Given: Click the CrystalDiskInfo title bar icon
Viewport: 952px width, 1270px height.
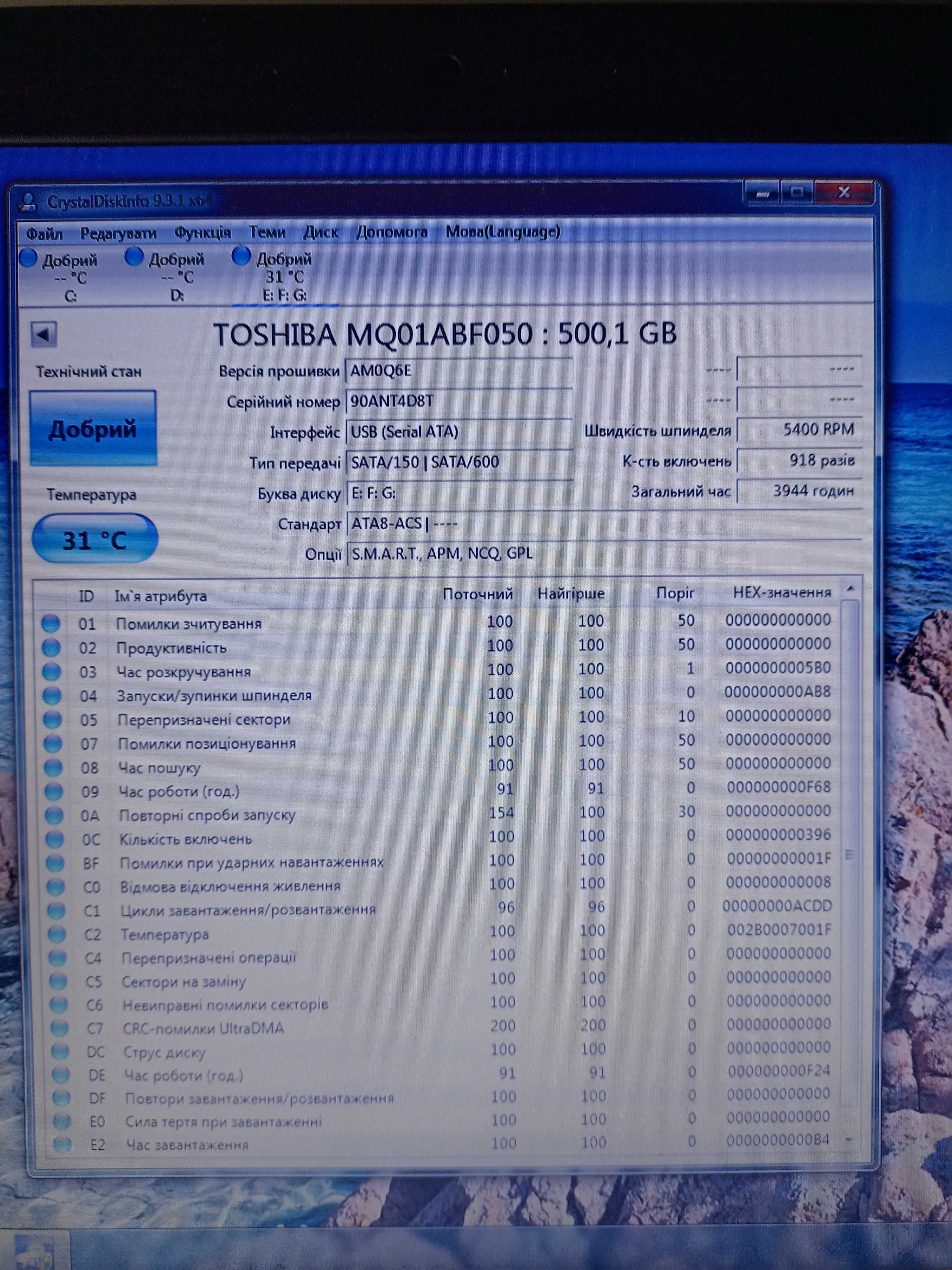Looking at the screenshot, I should click(27, 203).
